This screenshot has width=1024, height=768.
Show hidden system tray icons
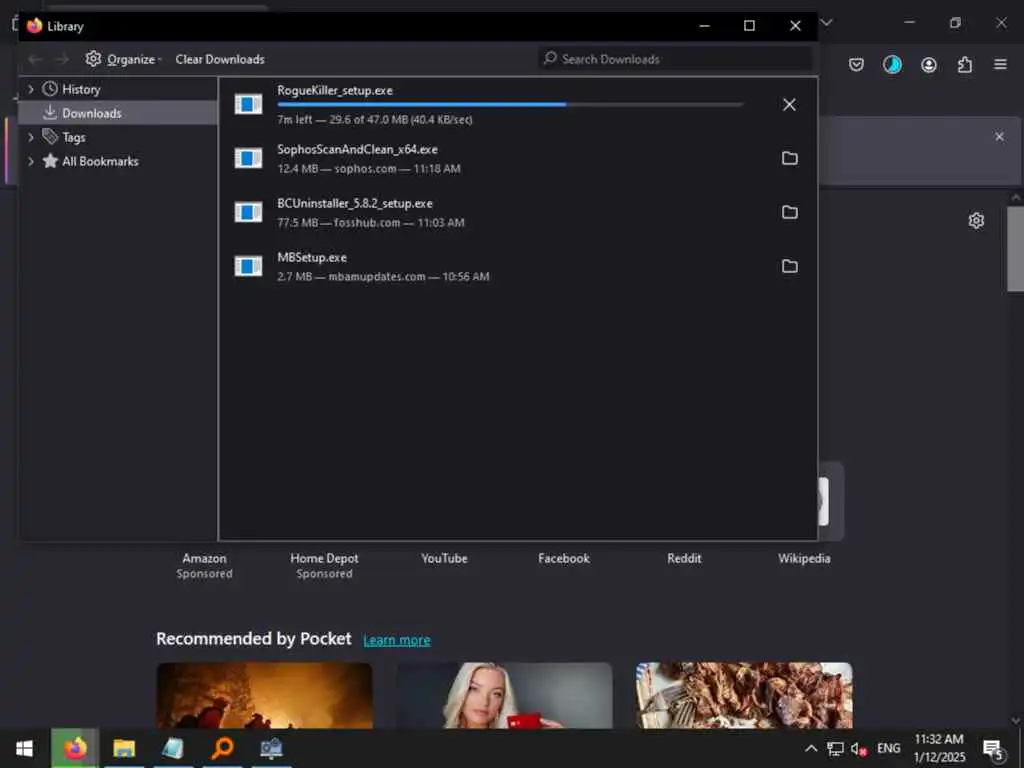pos(810,748)
